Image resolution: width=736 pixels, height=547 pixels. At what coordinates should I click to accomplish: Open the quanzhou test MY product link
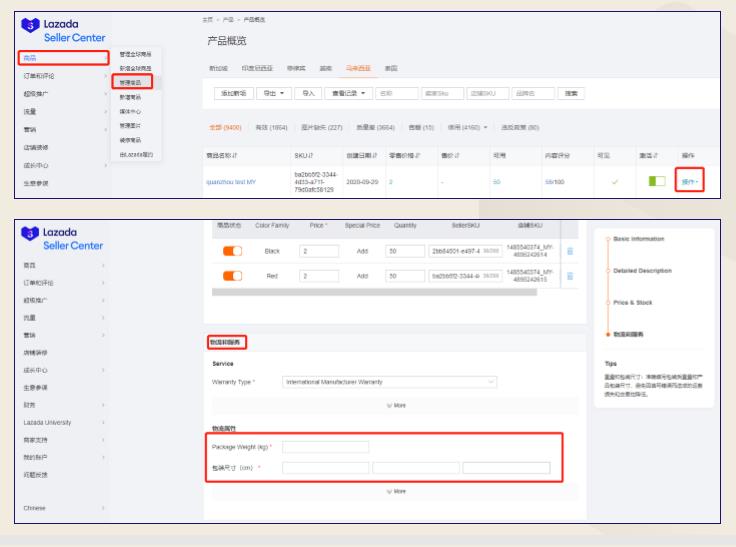pos(231,181)
